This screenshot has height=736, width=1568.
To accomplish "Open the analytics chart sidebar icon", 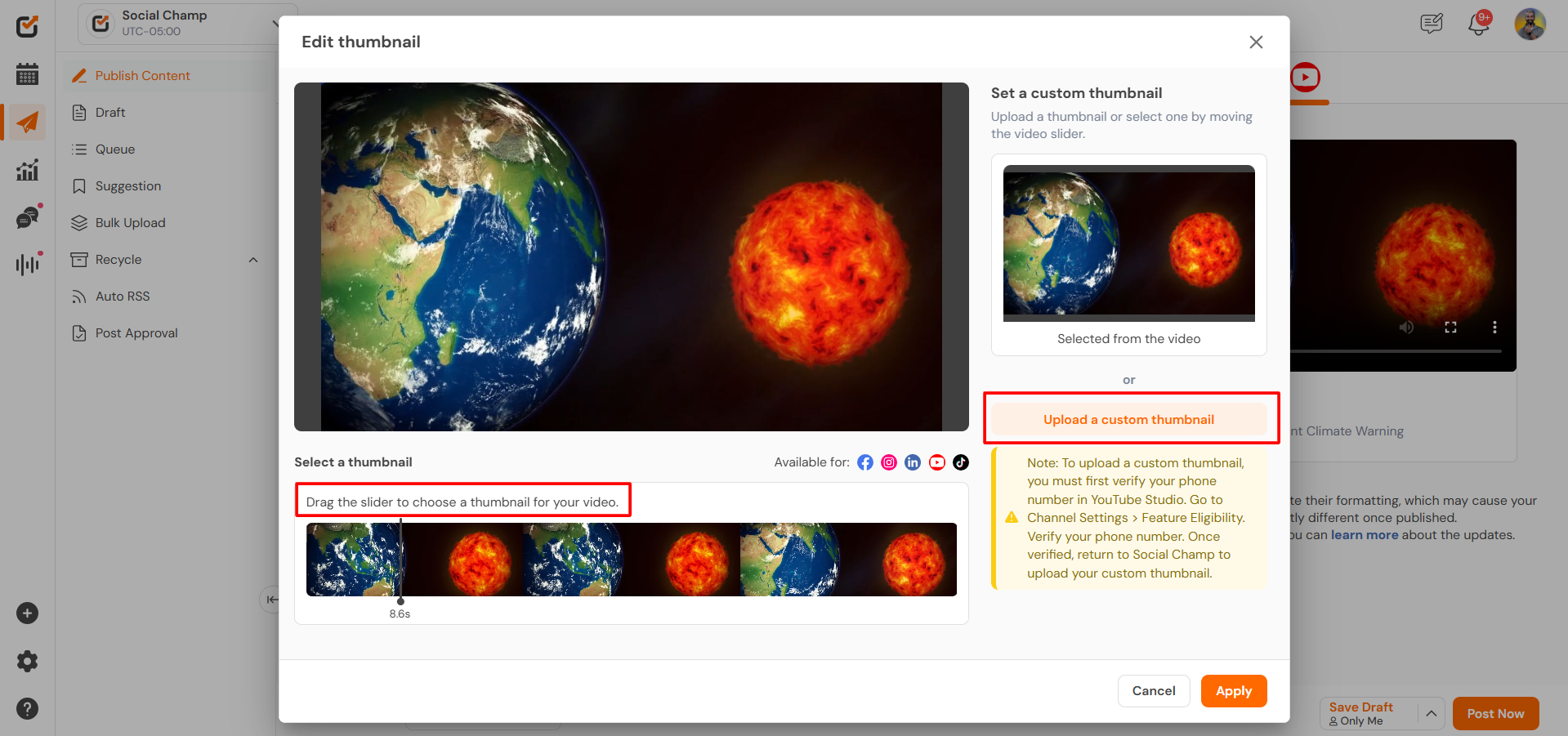I will click(x=27, y=170).
